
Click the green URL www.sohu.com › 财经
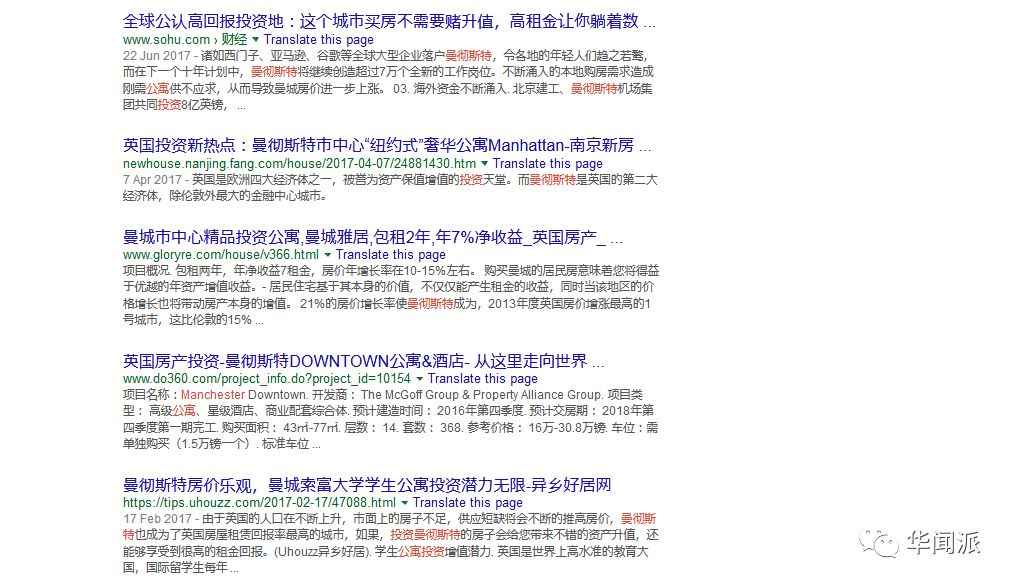(x=185, y=39)
